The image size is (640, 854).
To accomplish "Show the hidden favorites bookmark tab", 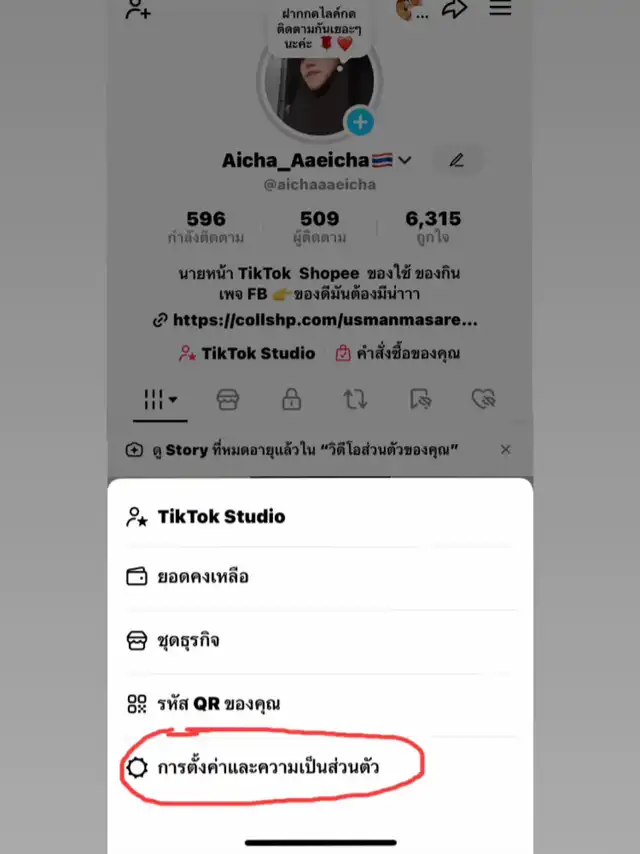I will click(420, 399).
